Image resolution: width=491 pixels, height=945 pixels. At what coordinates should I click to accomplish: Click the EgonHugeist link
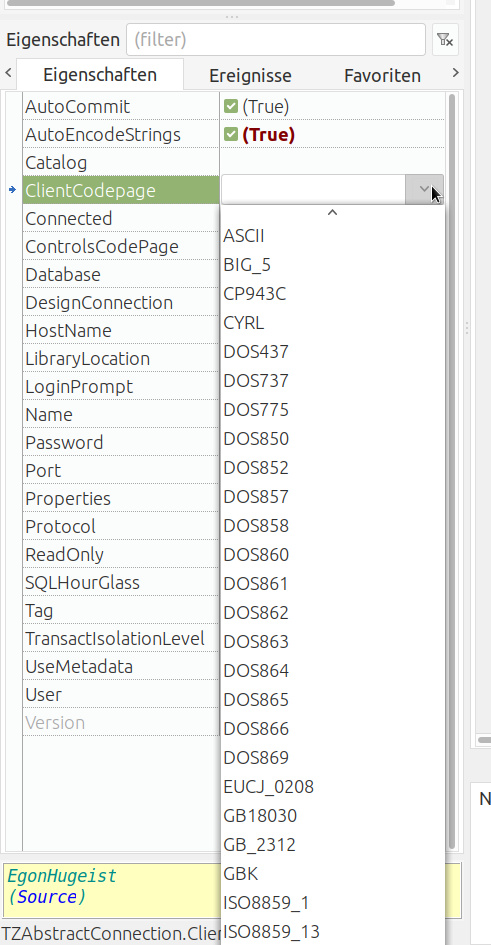point(61,876)
